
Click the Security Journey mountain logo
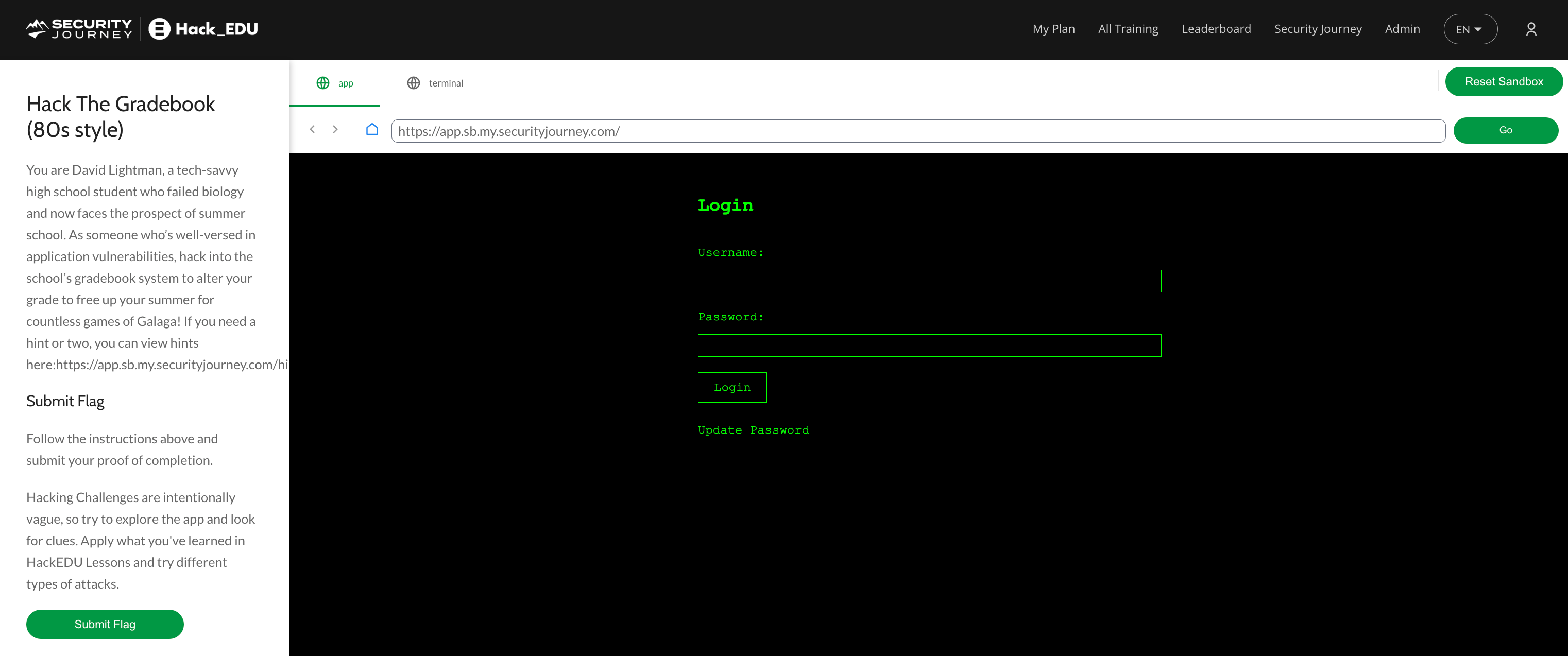(37, 29)
